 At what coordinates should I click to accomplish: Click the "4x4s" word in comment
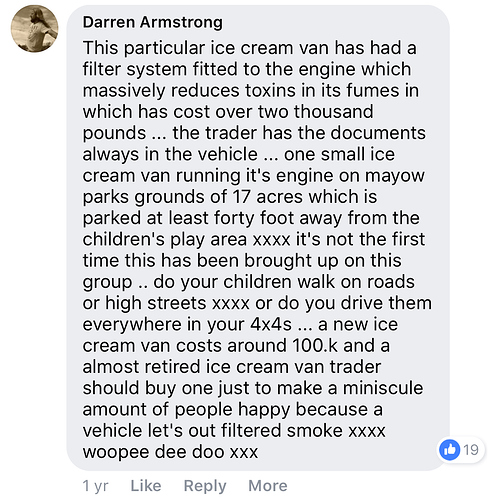(x=271, y=324)
